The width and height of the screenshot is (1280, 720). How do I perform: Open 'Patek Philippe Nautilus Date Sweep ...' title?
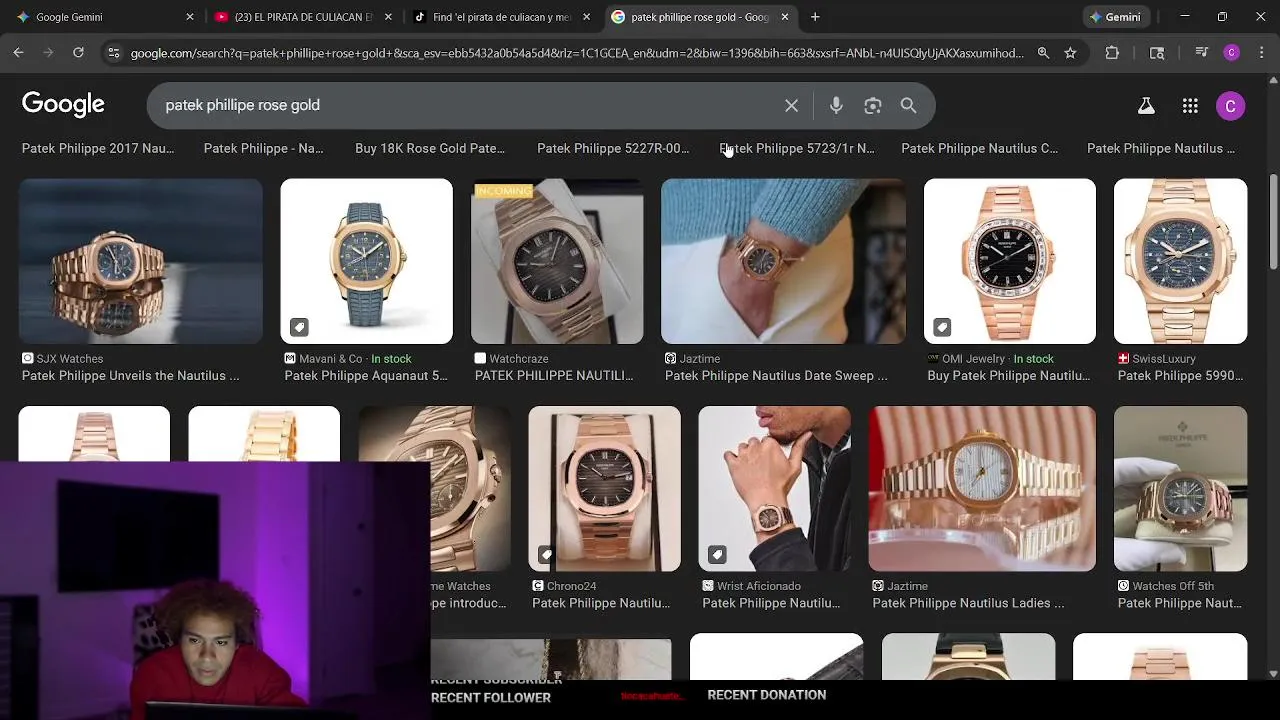click(776, 376)
